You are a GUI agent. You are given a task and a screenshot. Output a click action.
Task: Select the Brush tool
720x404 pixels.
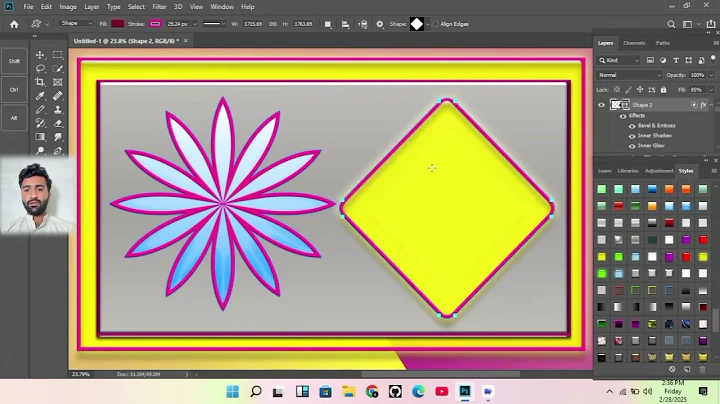click(x=40, y=110)
